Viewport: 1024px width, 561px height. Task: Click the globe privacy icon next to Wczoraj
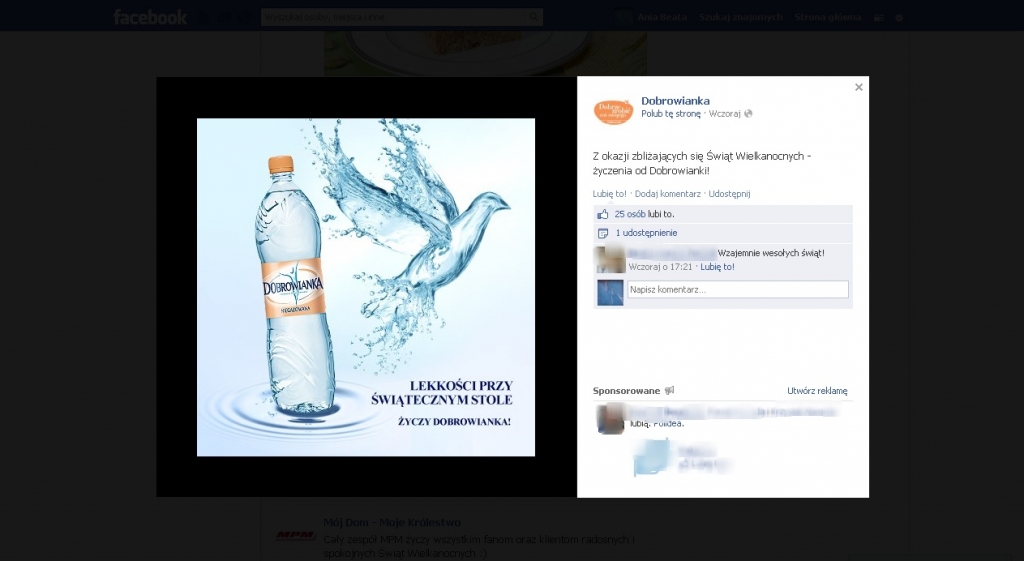click(748, 114)
